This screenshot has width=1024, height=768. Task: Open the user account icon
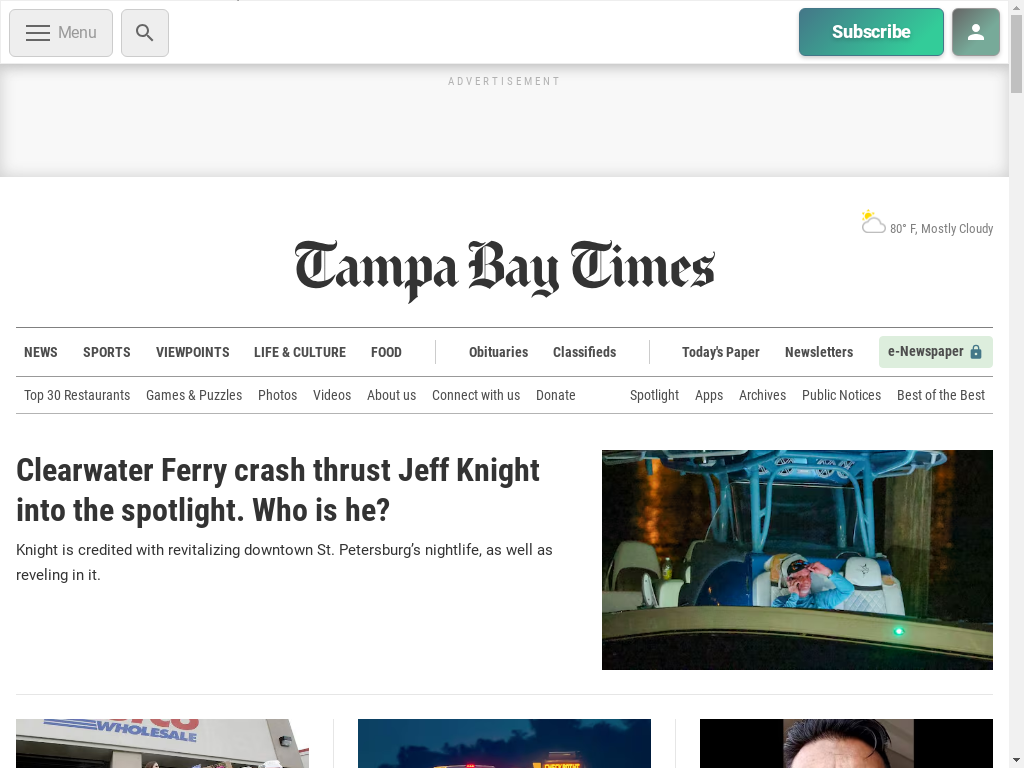tap(976, 32)
